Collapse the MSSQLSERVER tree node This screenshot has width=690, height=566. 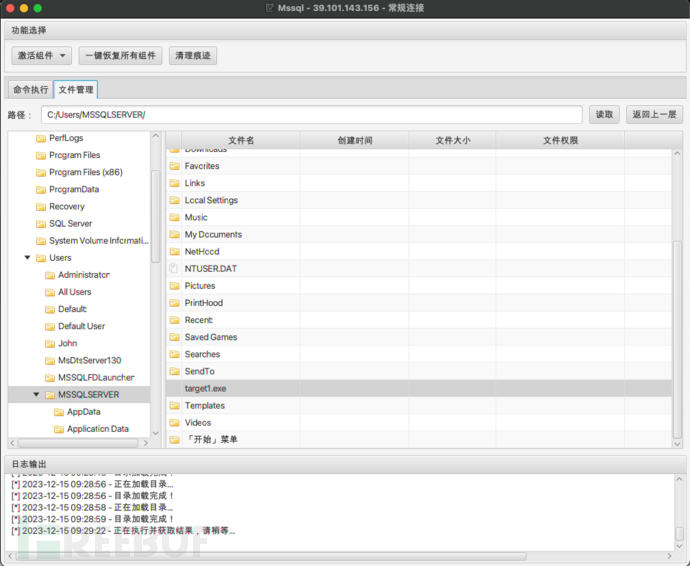pos(37,395)
